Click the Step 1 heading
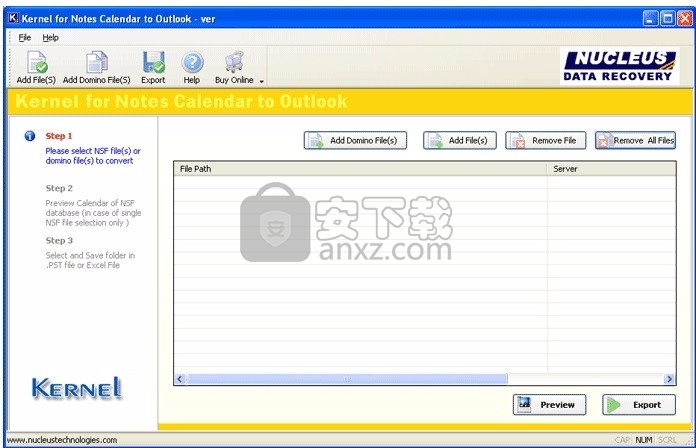 click(59, 136)
